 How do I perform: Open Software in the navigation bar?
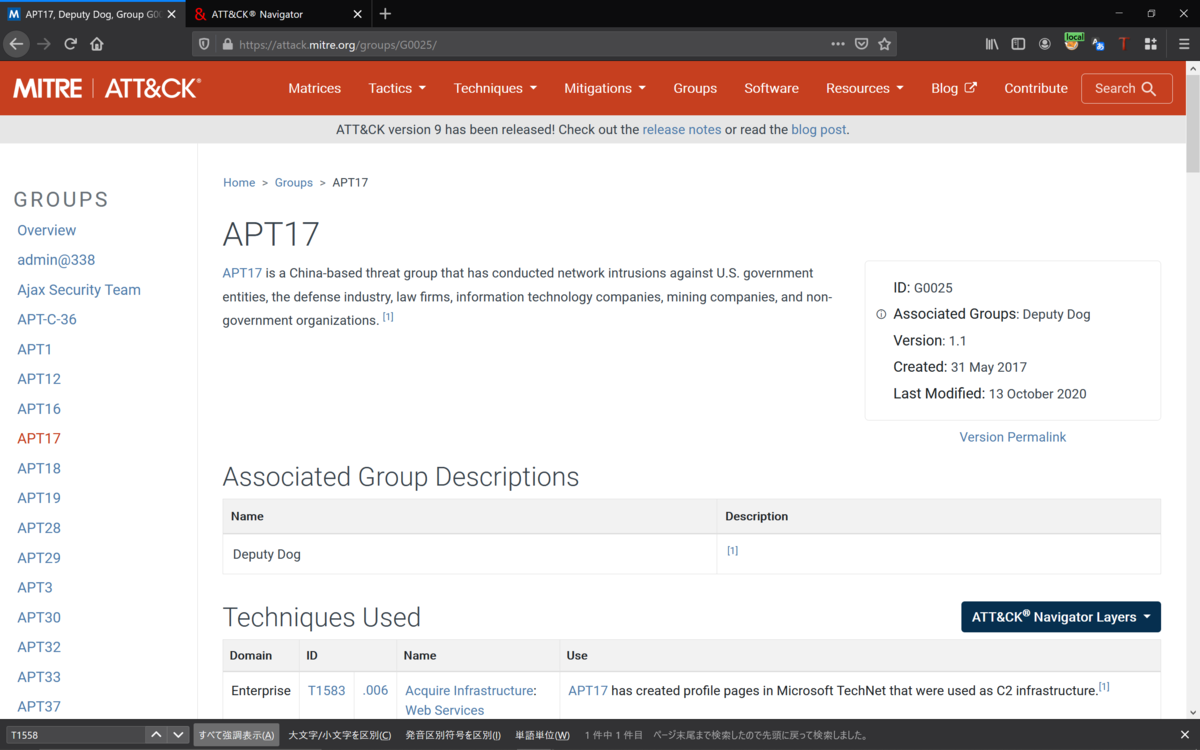(x=772, y=88)
